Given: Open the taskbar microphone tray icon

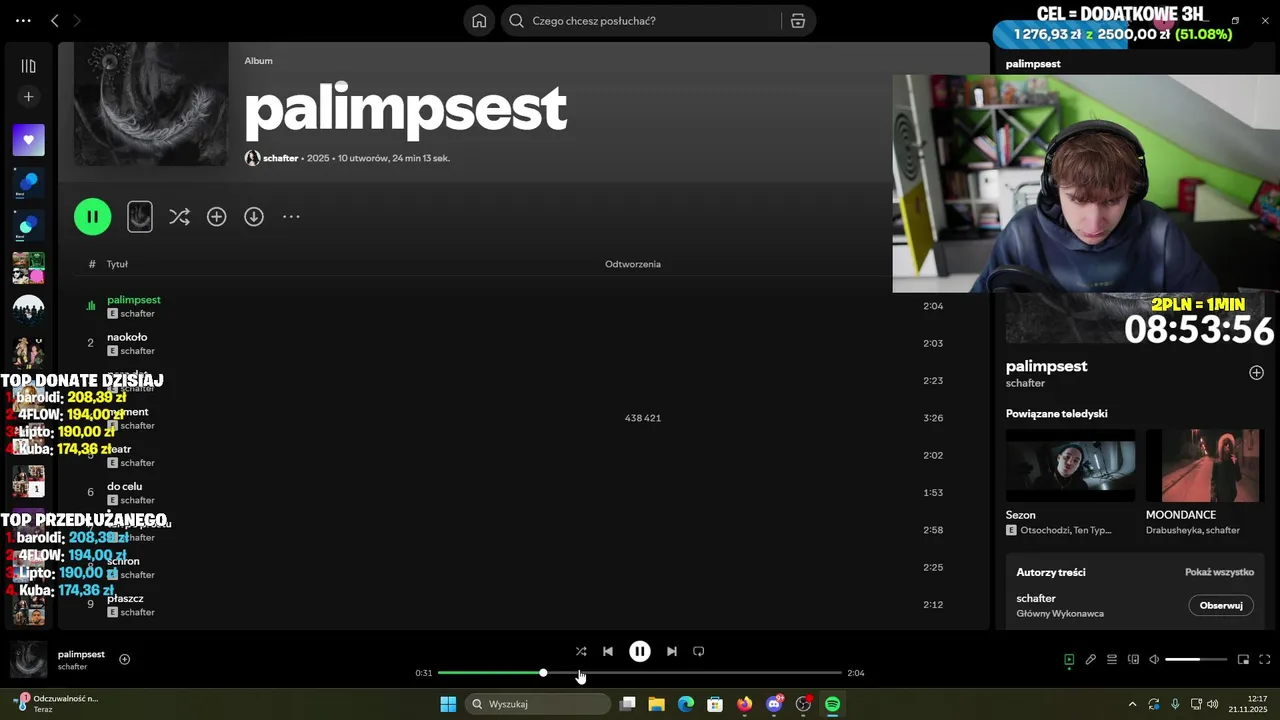Looking at the screenshot, I should pyautogui.click(x=1175, y=704).
